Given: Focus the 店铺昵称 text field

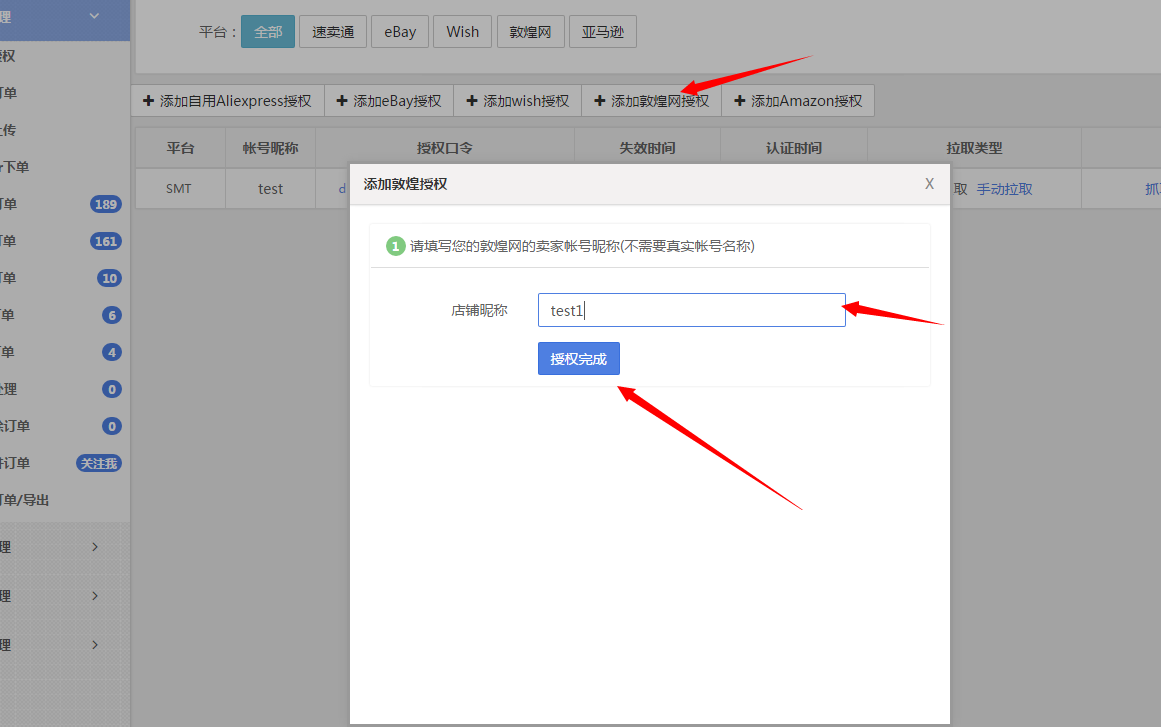Looking at the screenshot, I should pyautogui.click(x=691, y=310).
